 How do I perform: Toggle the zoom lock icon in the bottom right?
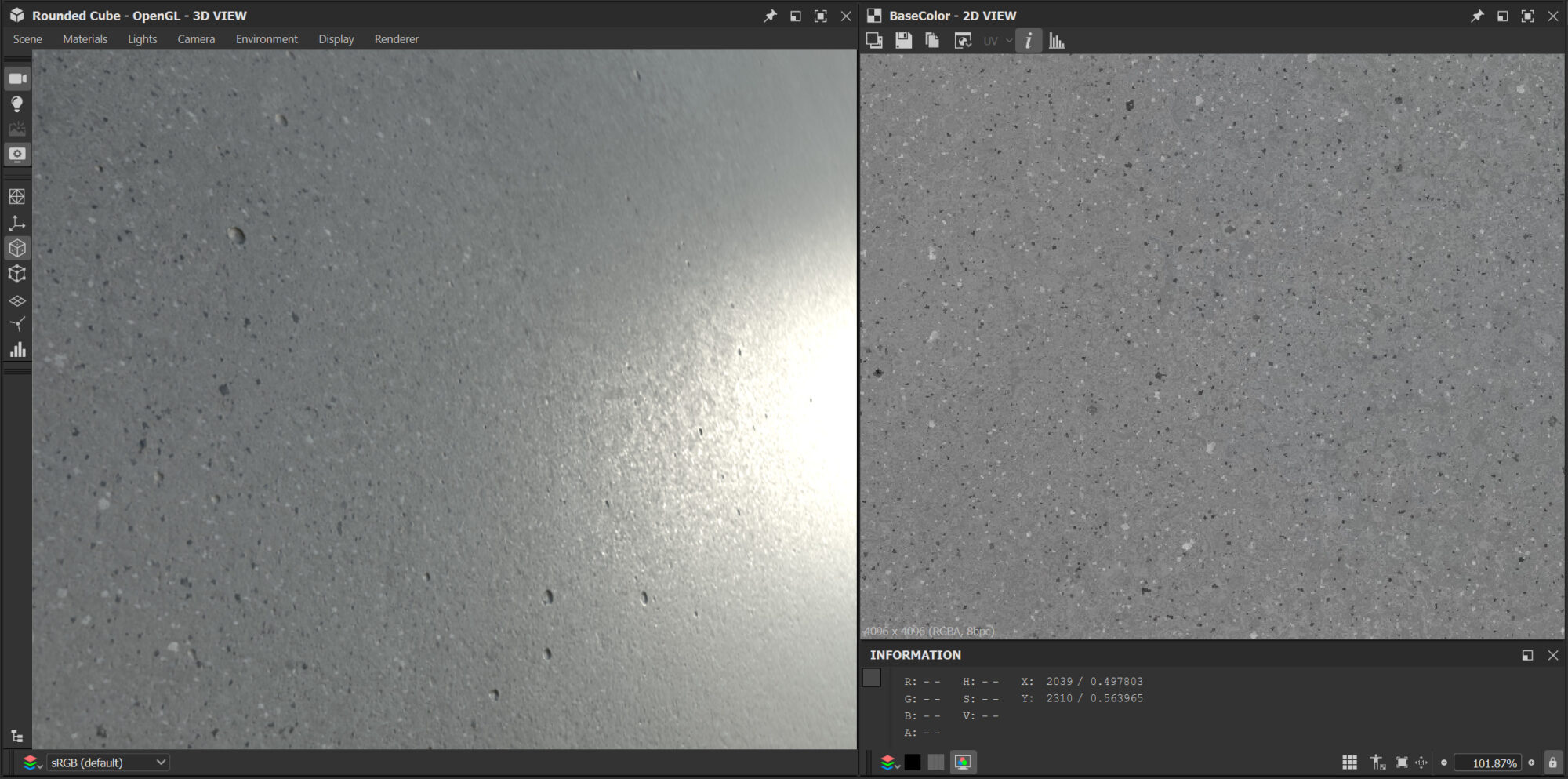click(x=1552, y=762)
